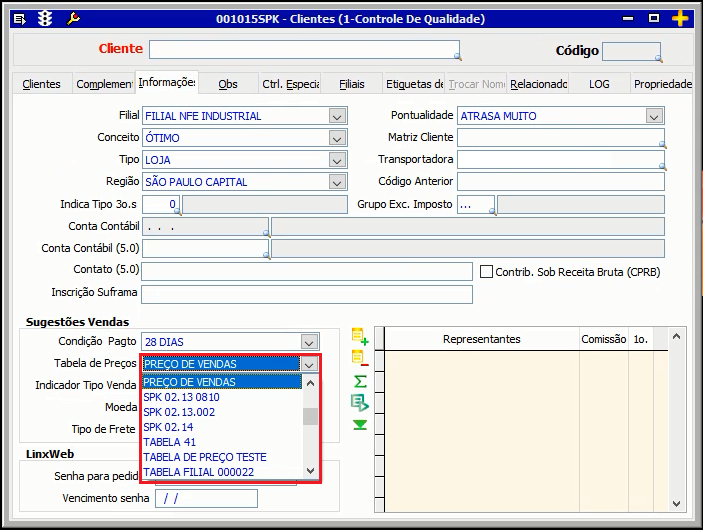Open the Condição Pagto dropdown

tap(310, 342)
